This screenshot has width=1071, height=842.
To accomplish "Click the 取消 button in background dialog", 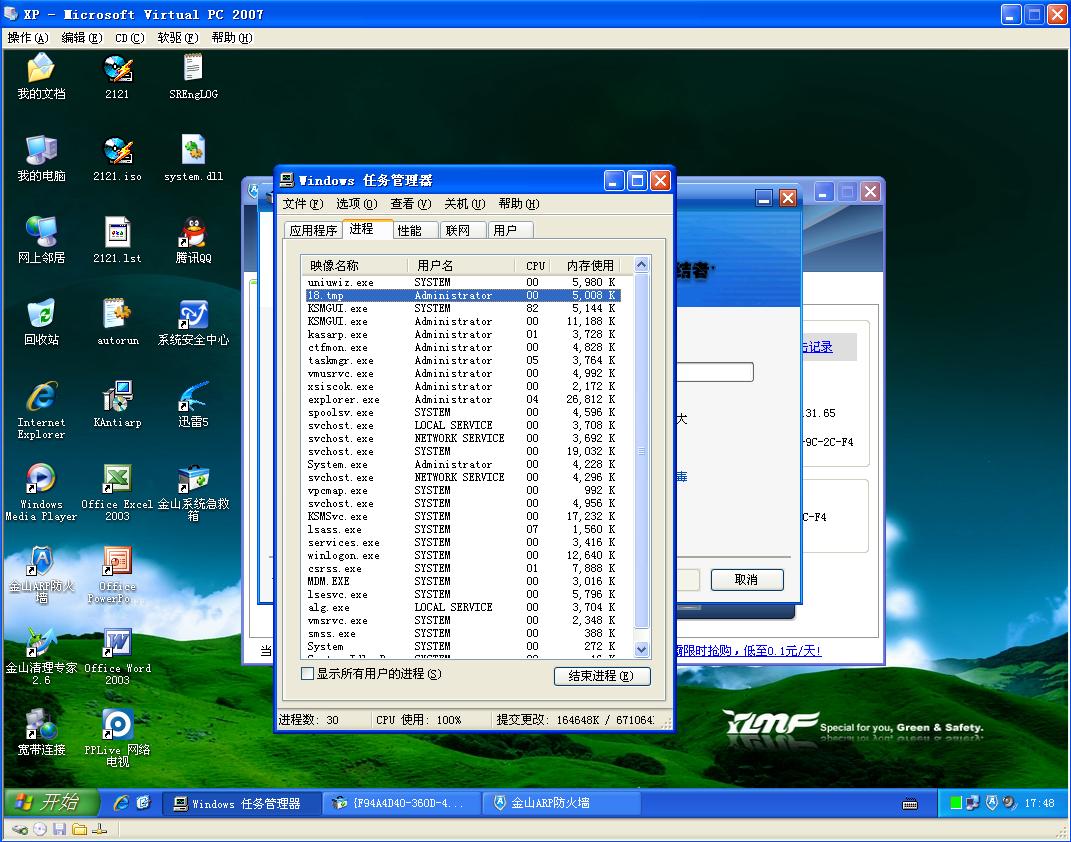I will pos(746,580).
